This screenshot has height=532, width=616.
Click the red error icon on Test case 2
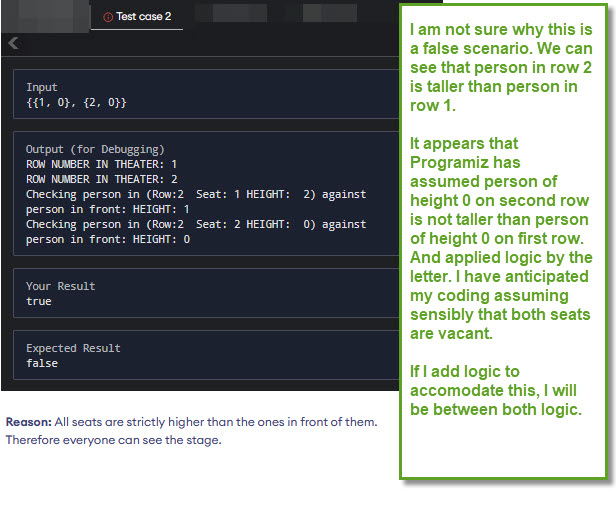pyautogui.click(x=108, y=16)
